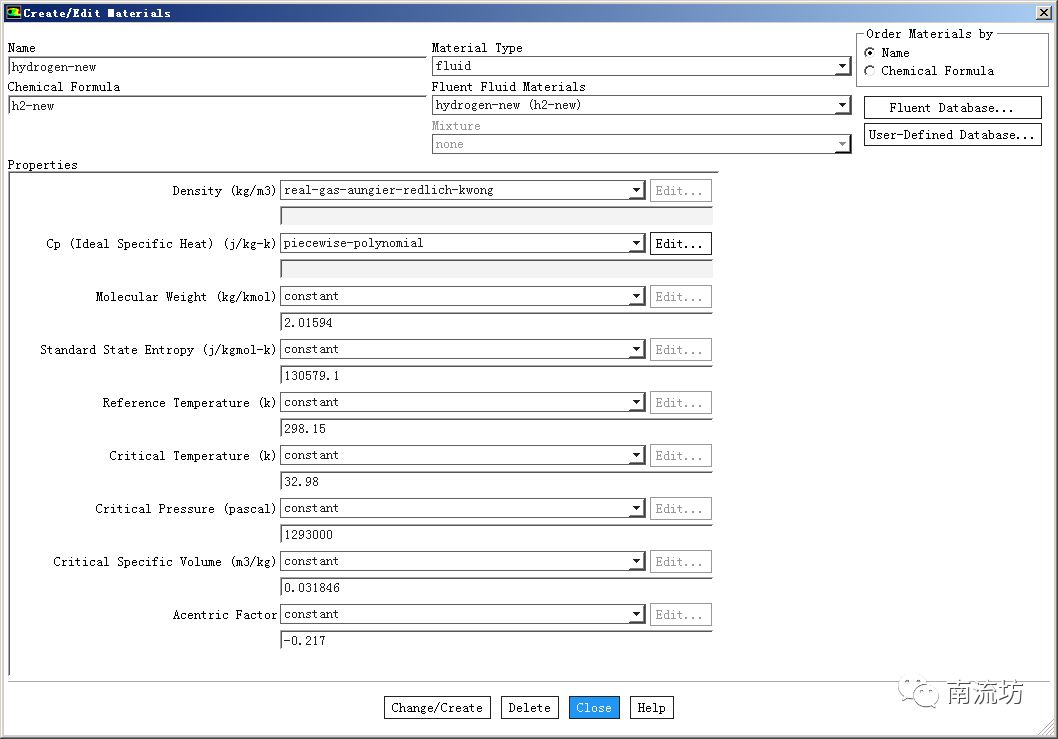Click the Chemical Formula text field
The height and width of the screenshot is (739, 1058).
216,106
